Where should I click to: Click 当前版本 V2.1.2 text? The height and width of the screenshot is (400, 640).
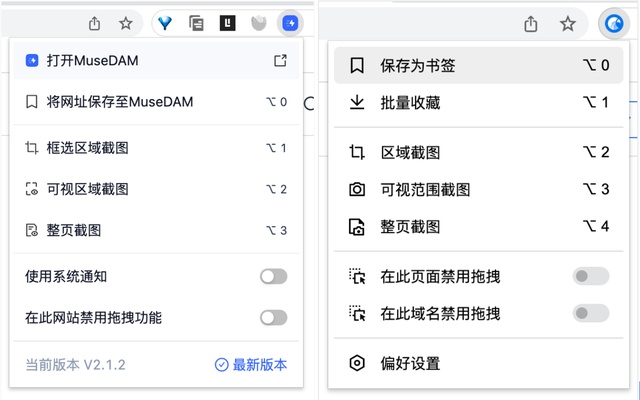(x=75, y=364)
